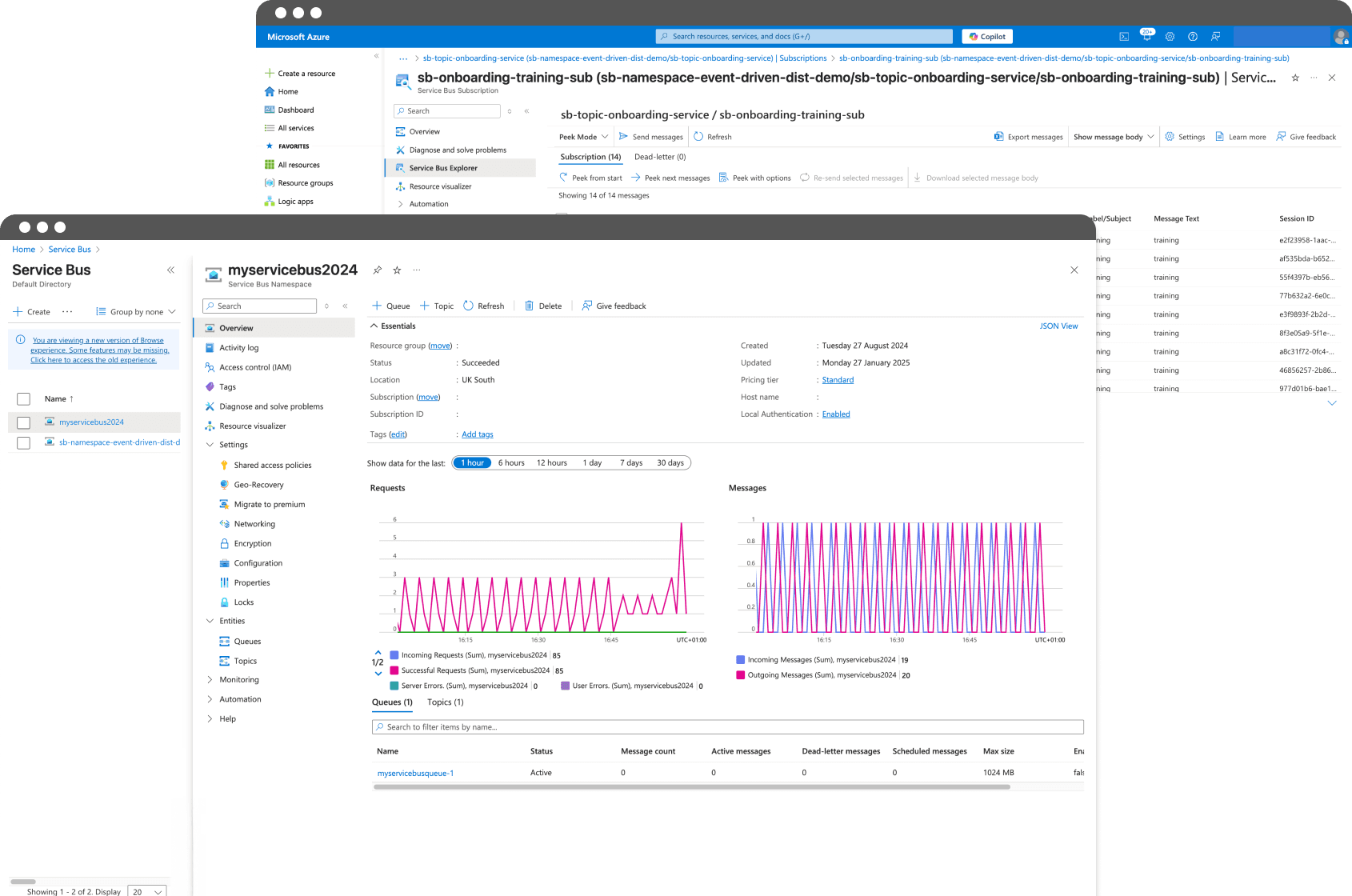Click the JSON View link

[1058, 326]
